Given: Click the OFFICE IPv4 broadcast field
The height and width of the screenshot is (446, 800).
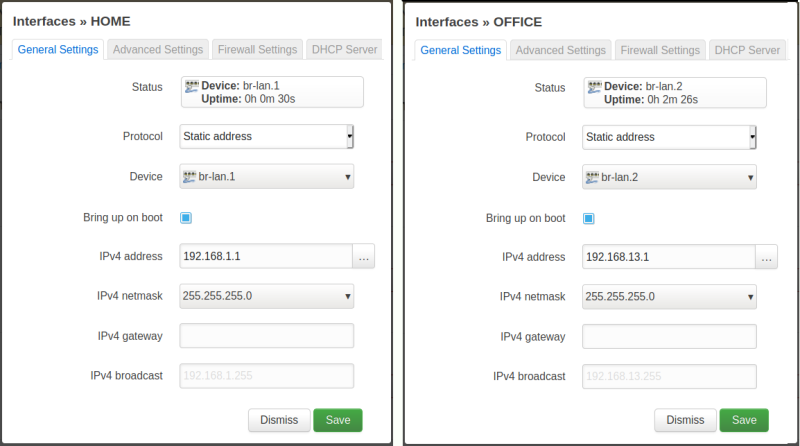Looking at the screenshot, I should 669,376.
